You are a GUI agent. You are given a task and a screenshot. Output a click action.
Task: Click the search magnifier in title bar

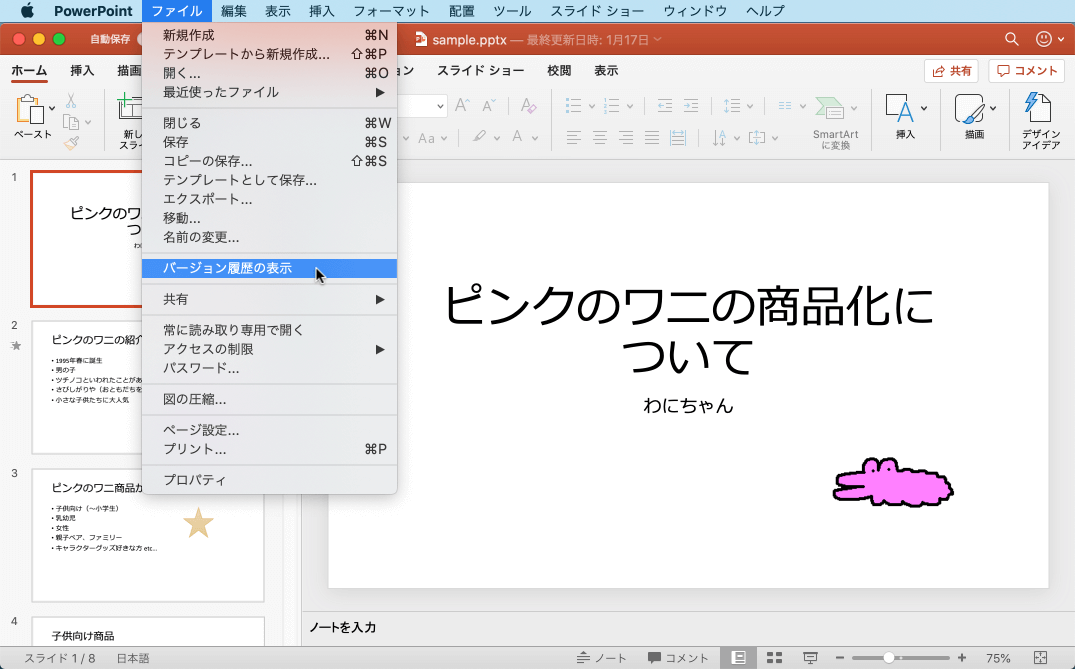[x=1012, y=39]
